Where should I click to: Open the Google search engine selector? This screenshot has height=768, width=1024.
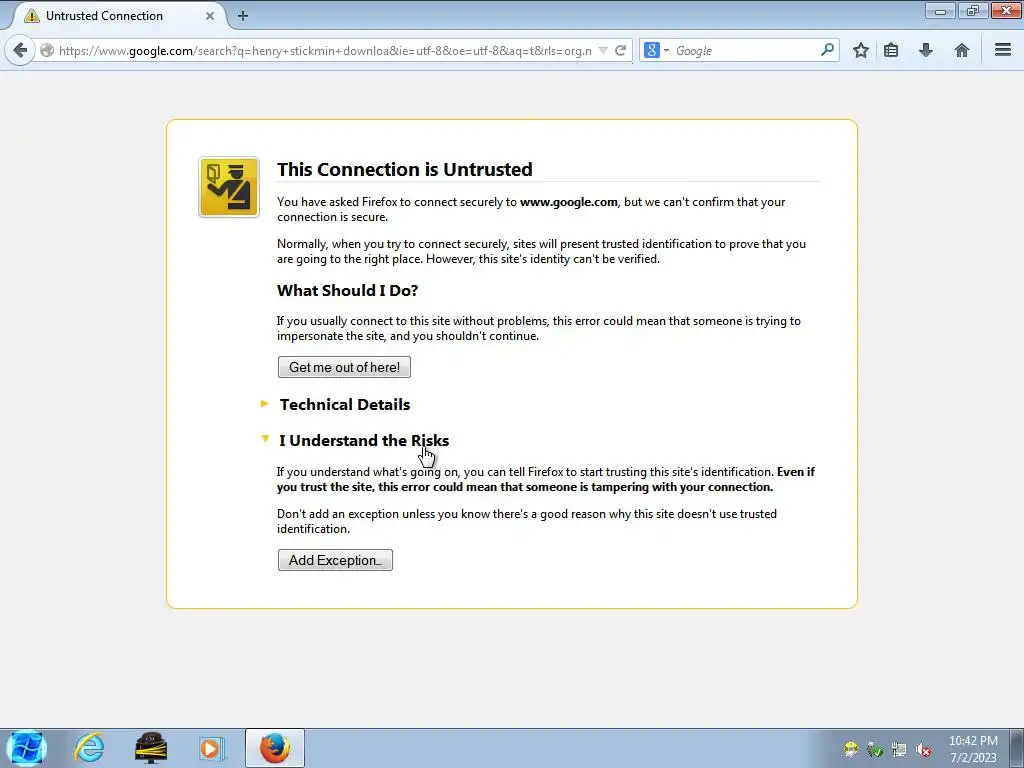click(656, 50)
